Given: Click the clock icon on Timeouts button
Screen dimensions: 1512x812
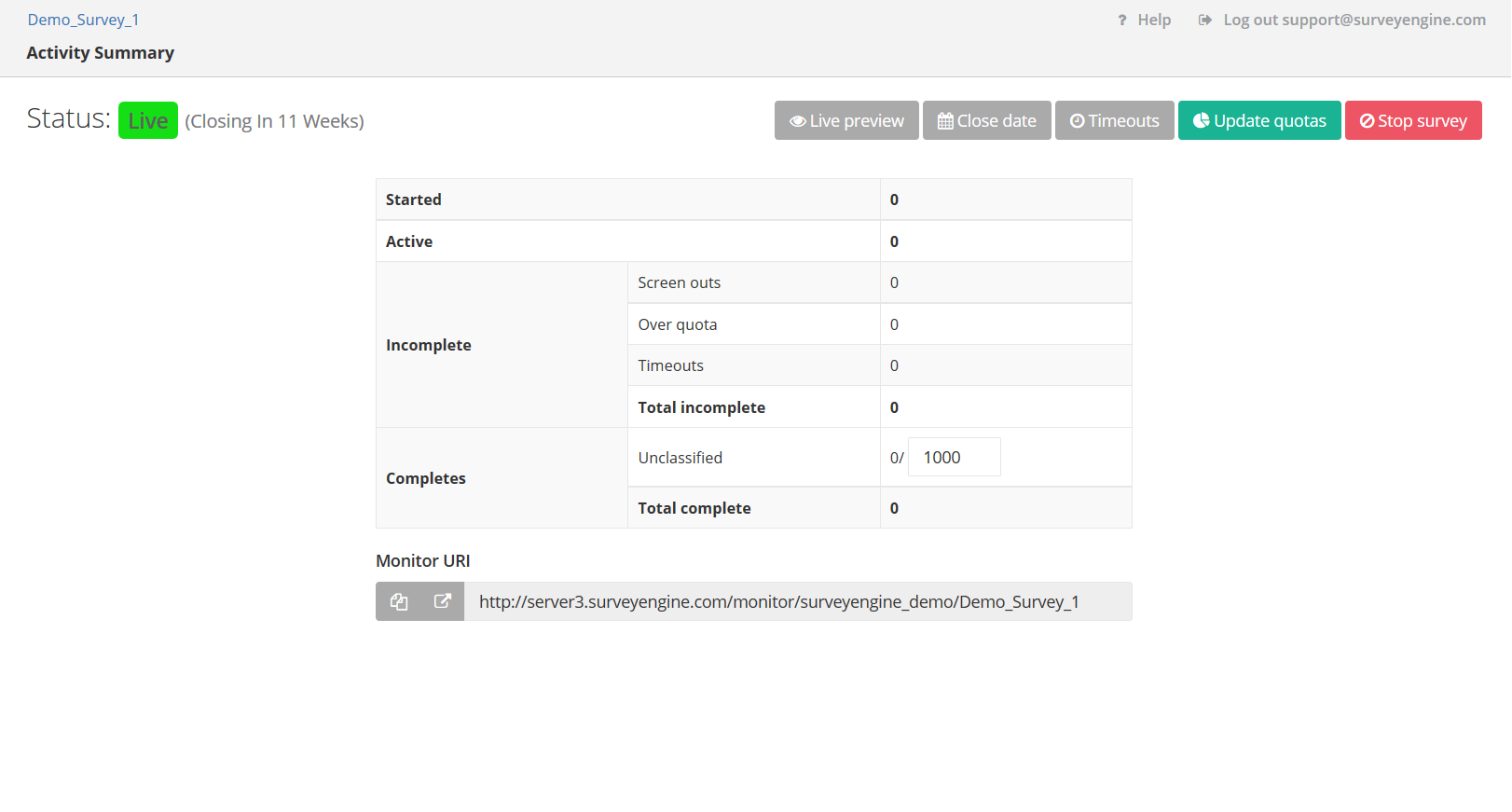Looking at the screenshot, I should [1077, 121].
